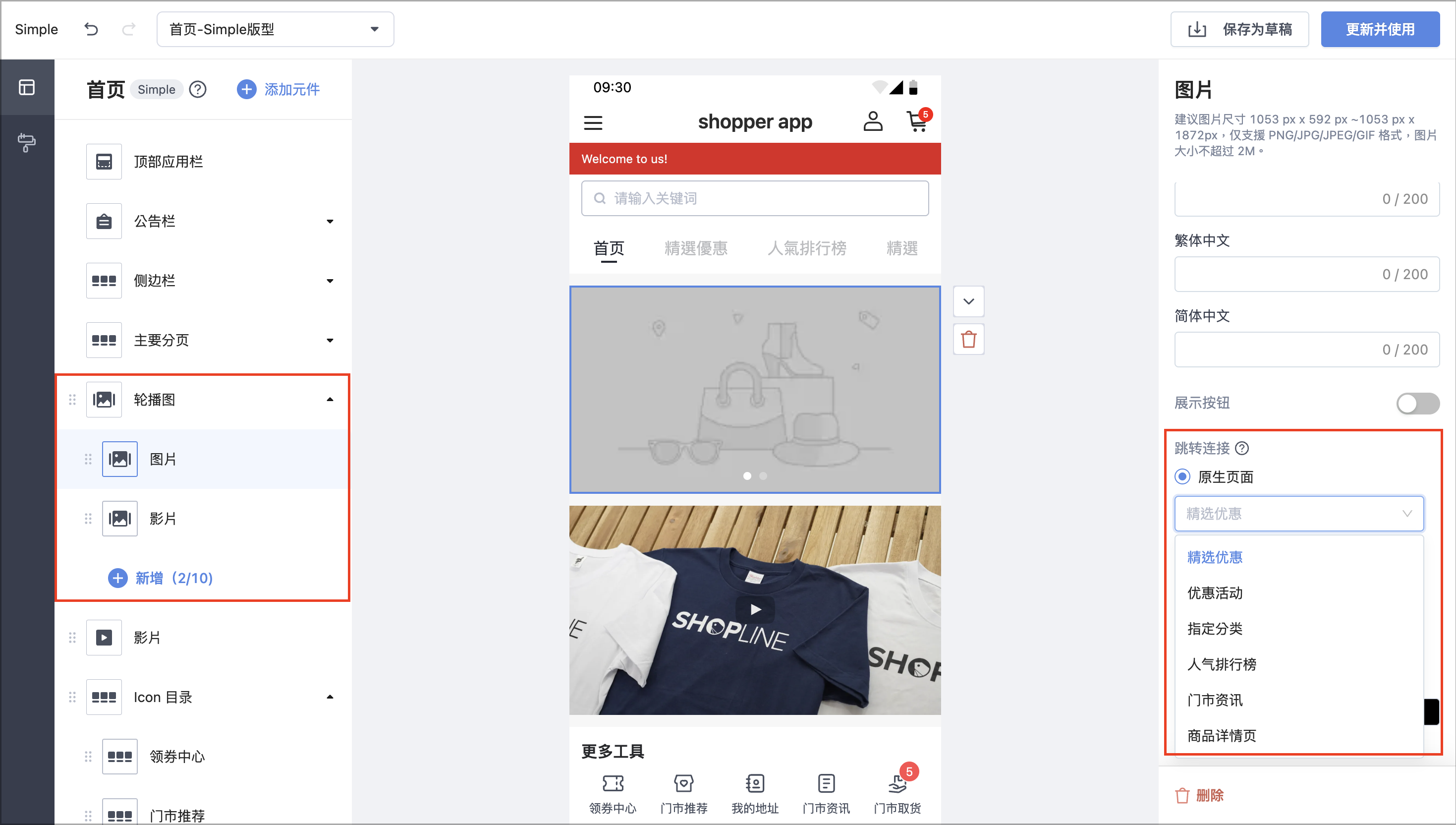Open the 精选优惠 native page combo box
The width and height of the screenshot is (1456, 825).
tap(1298, 513)
